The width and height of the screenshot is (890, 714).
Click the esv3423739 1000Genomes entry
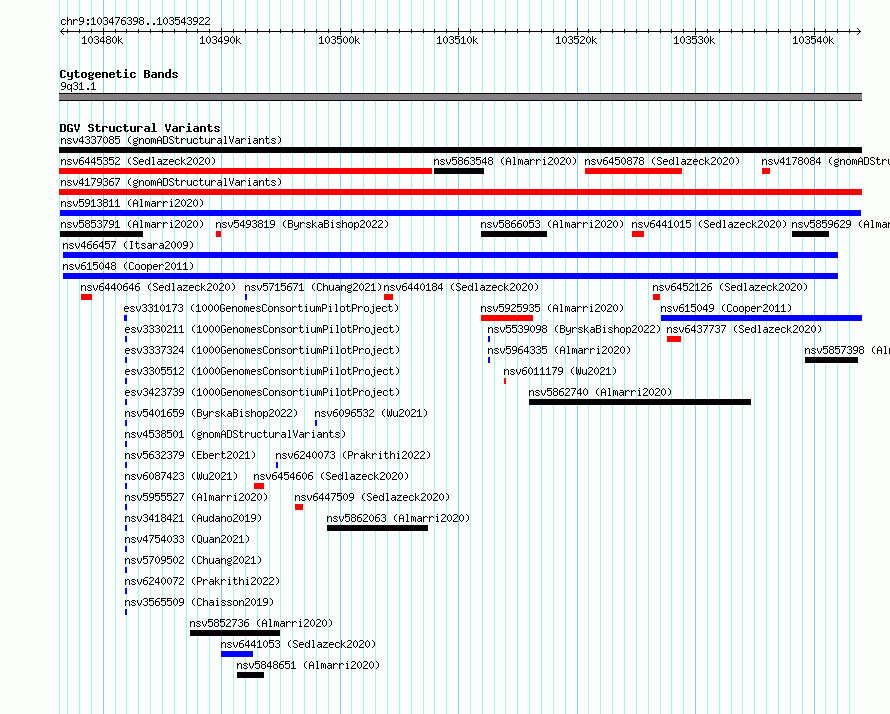coord(262,392)
